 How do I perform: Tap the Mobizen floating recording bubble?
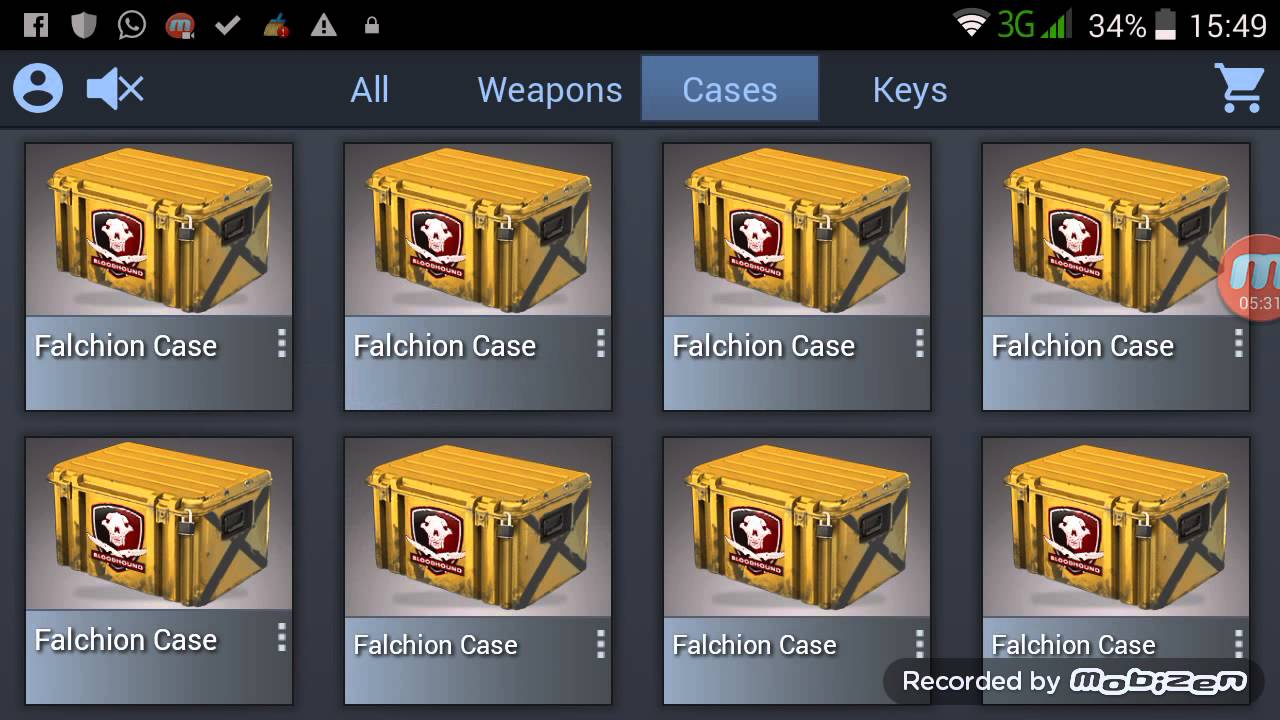click(x=1250, y=278)
